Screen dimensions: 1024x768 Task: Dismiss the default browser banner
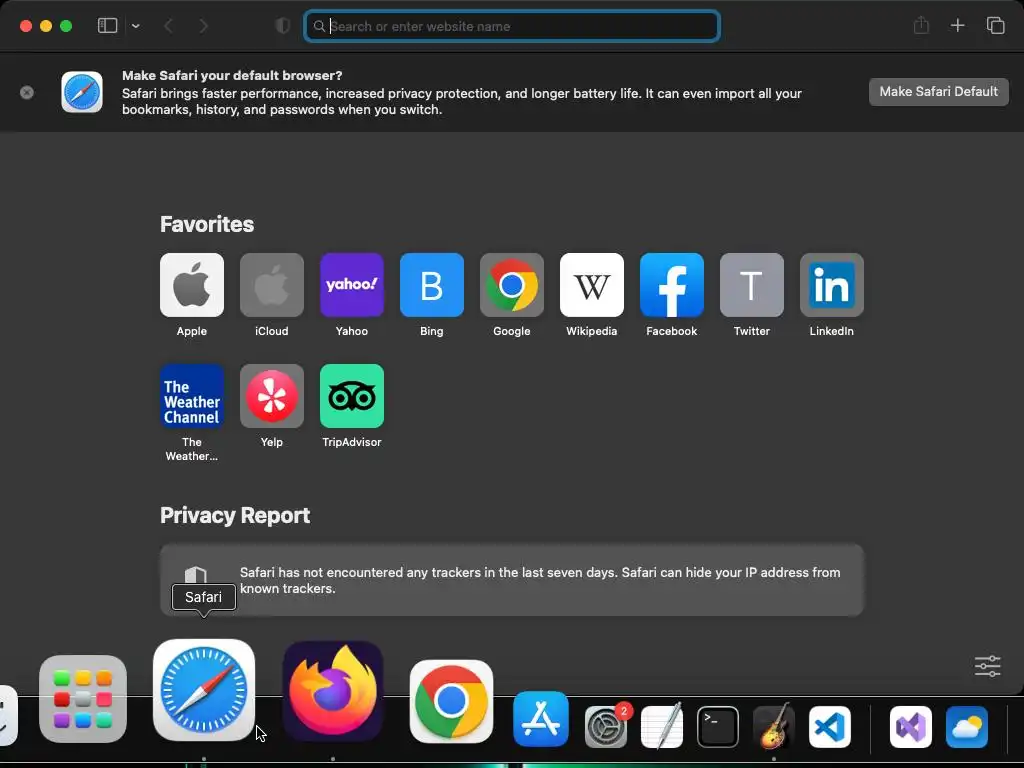(x=27, y=92)
